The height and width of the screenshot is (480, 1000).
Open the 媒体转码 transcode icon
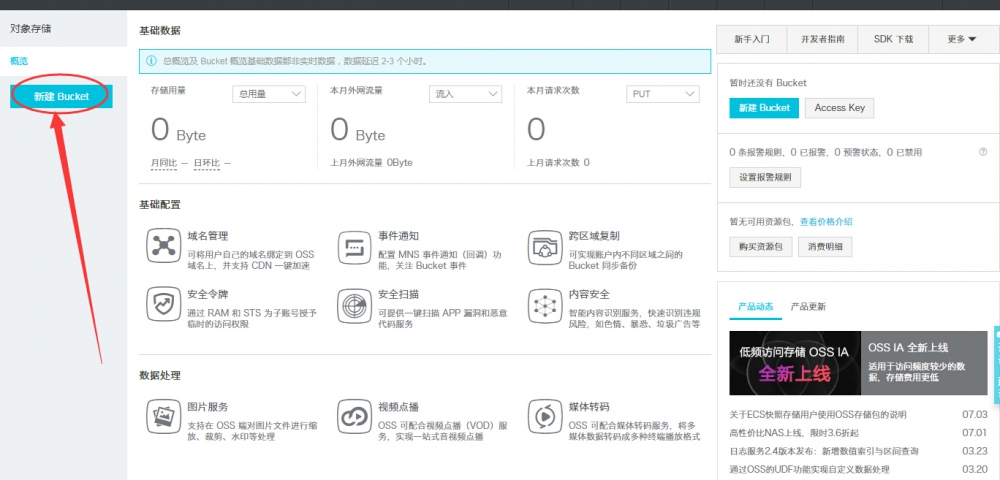click(x=545, y=417)
